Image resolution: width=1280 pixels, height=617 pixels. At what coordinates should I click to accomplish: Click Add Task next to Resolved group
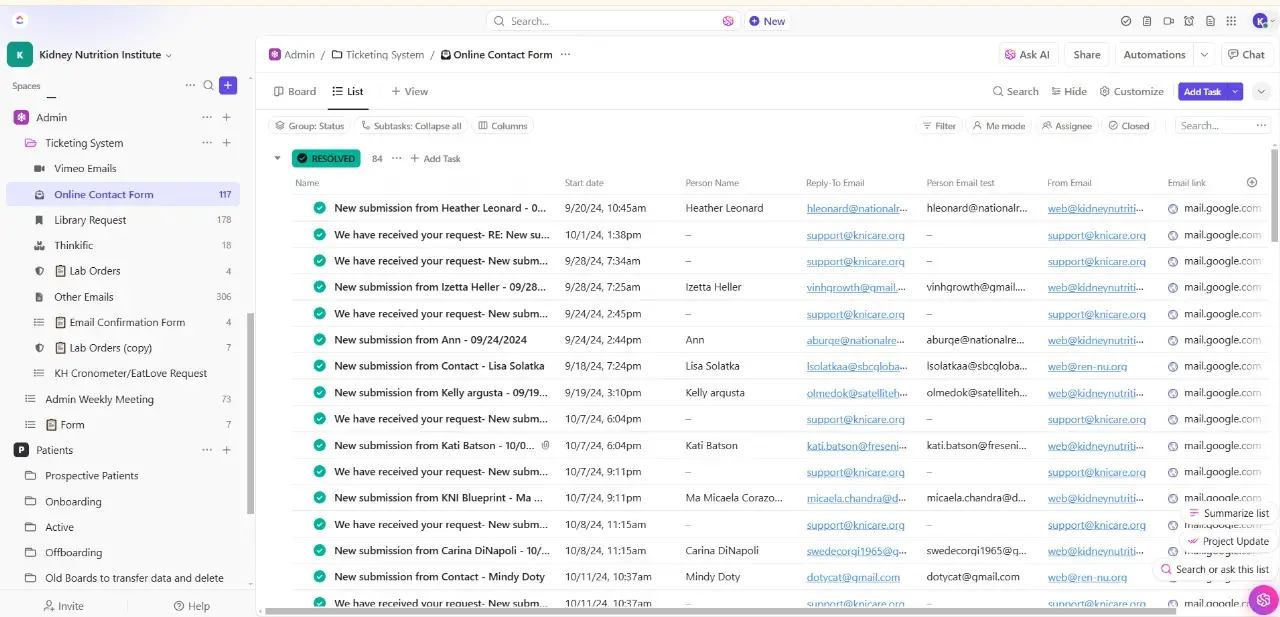tap(435, 158)
